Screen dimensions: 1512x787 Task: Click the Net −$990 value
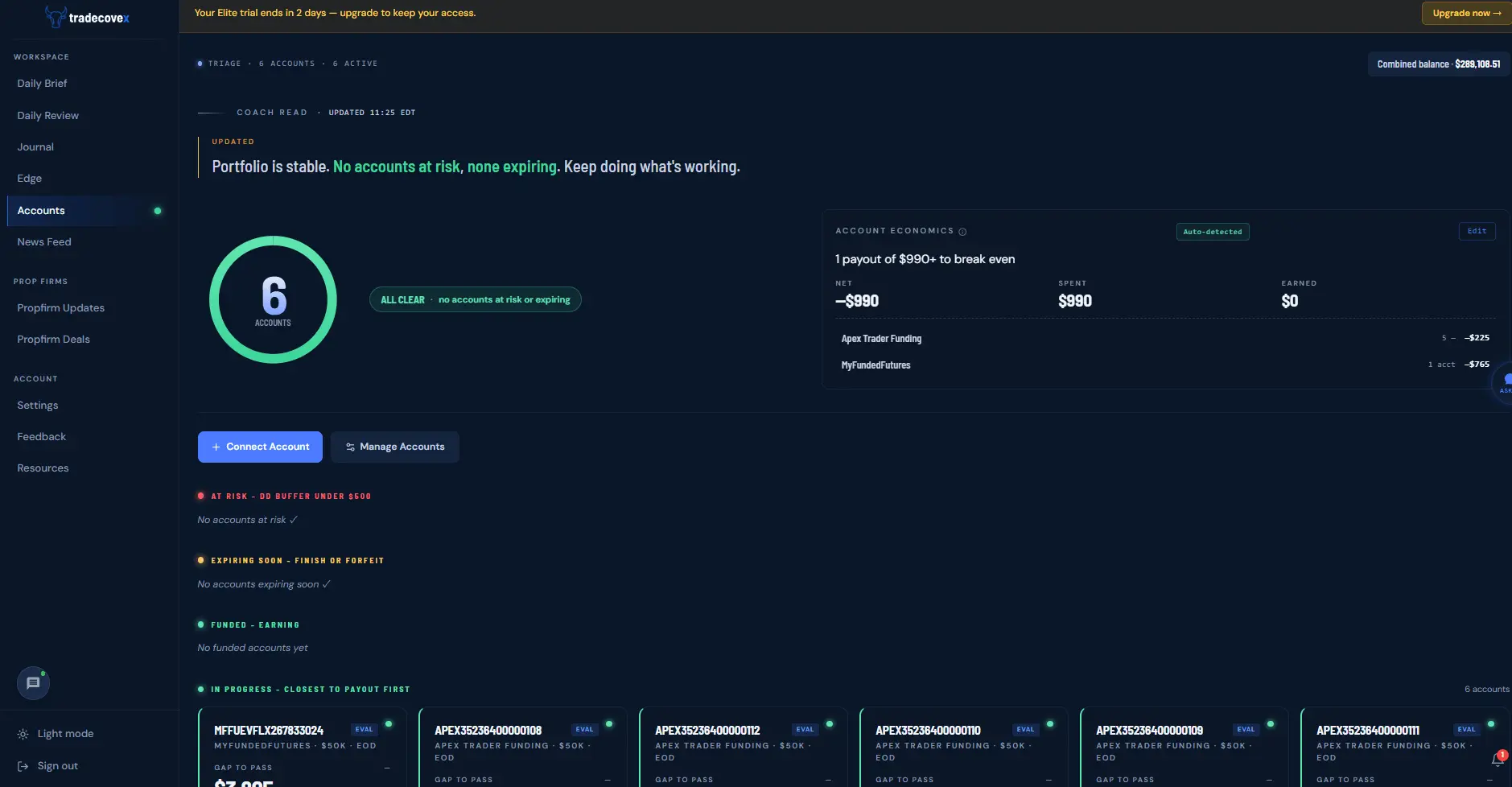tap(857, 301)
